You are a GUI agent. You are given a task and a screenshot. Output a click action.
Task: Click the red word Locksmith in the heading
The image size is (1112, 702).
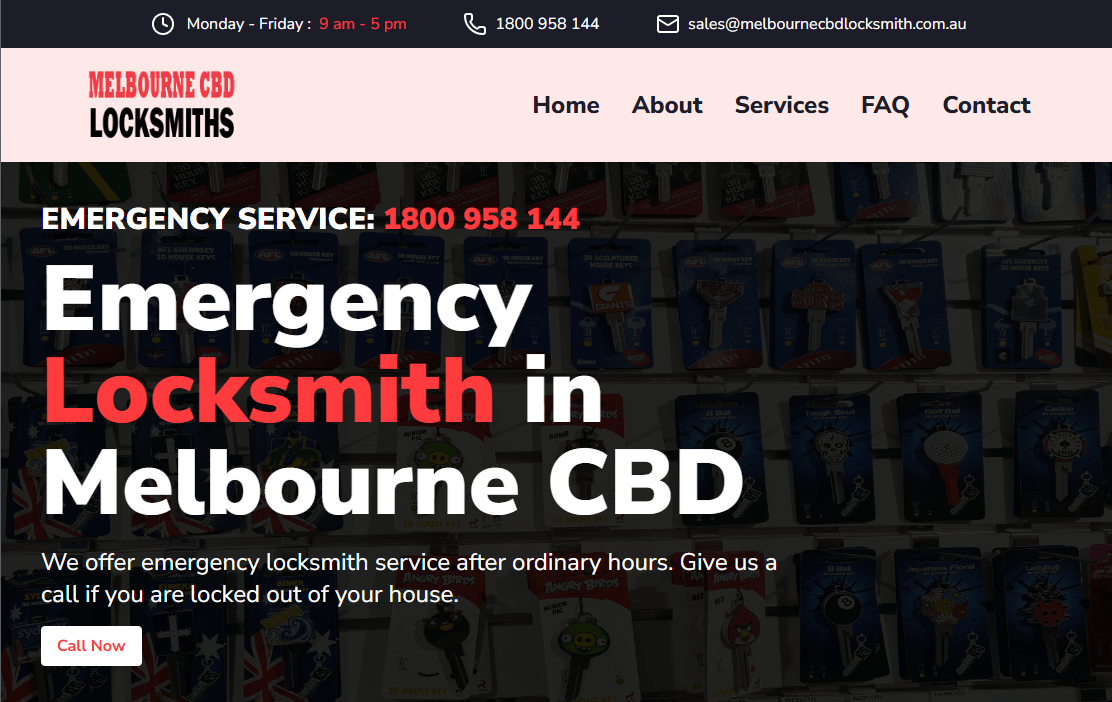pyautogui.click(x=268, y=392)
